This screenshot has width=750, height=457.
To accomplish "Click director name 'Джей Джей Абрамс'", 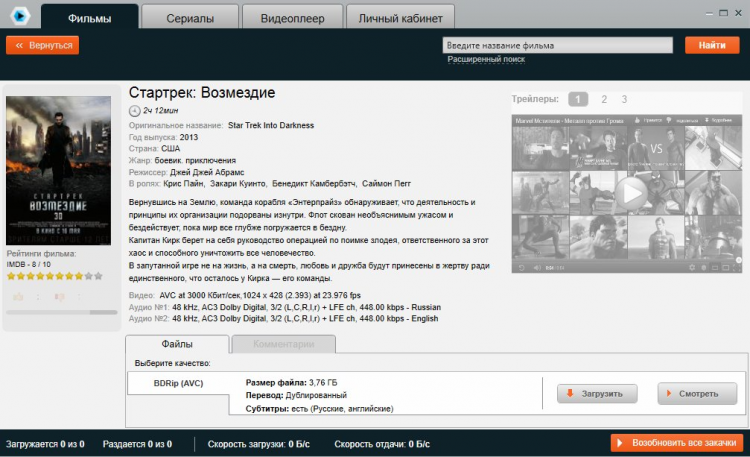I will [x=207, y=172].
